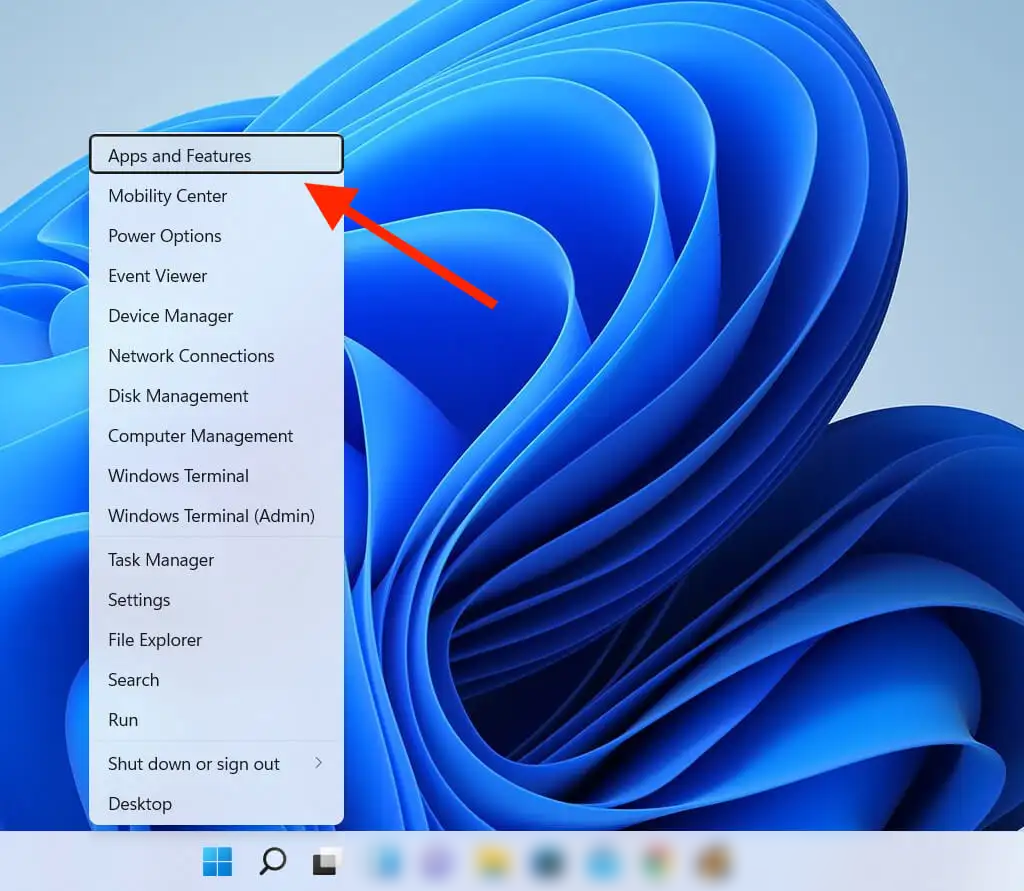
Task: Select Settings in the context menu
Action: click(x=139, y=600)
